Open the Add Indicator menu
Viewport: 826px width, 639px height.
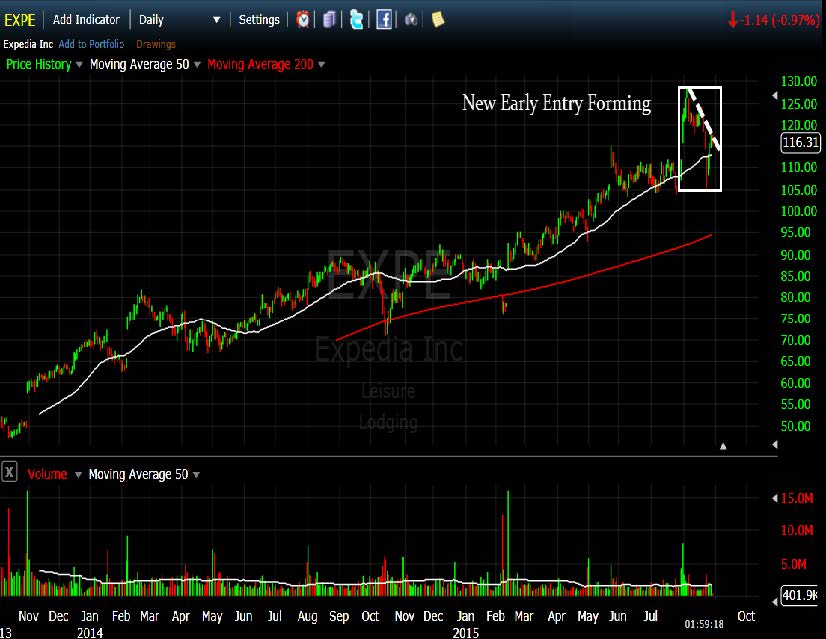point(86,20)
